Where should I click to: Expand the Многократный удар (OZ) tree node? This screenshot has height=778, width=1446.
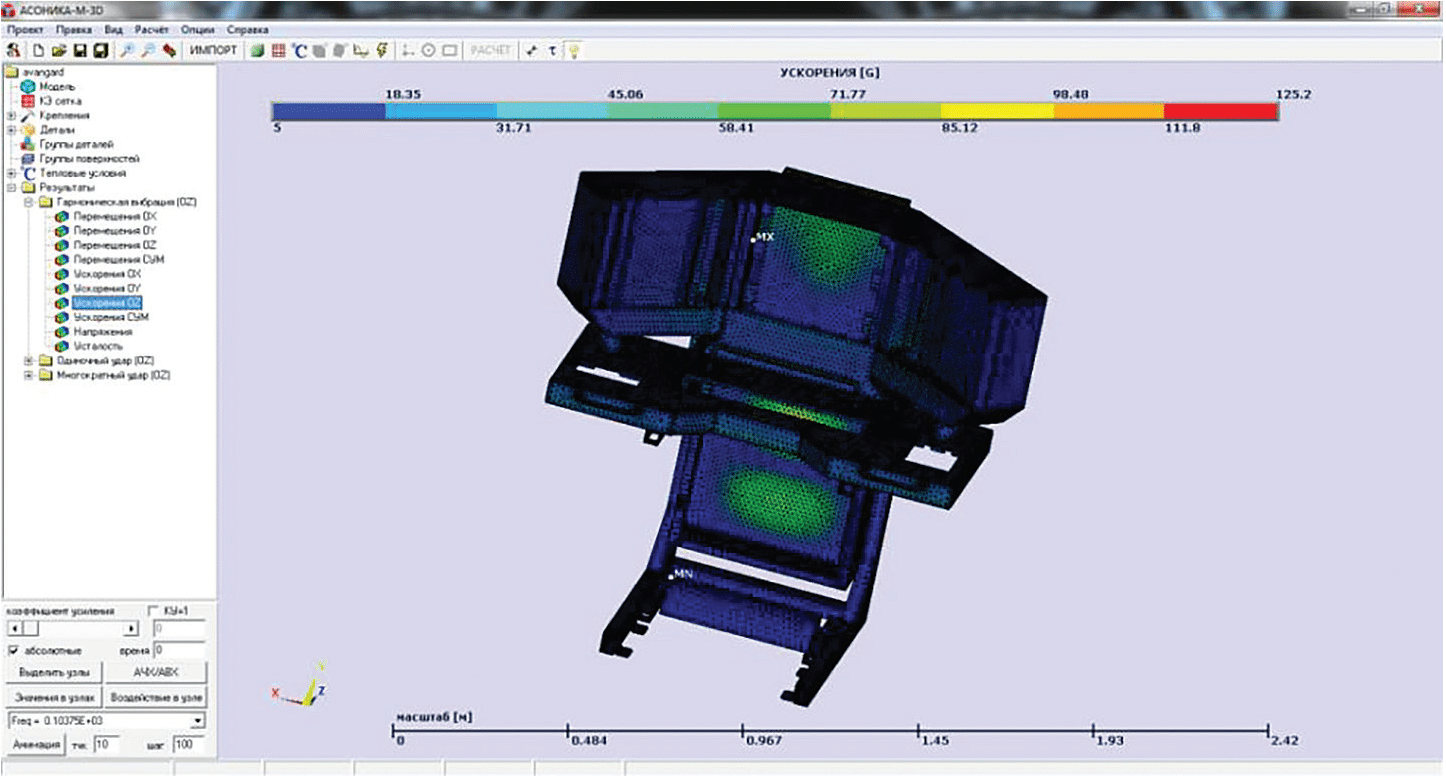tap(29, 375)
